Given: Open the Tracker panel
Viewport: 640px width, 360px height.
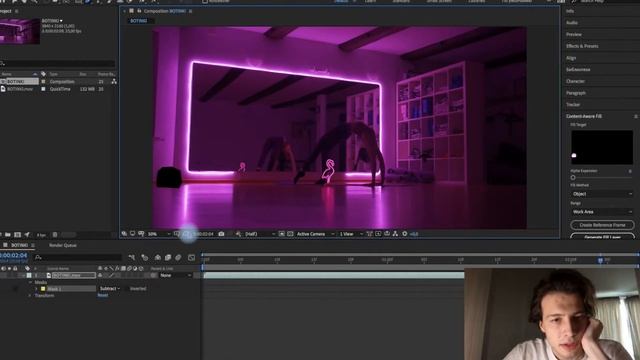Looking at the screenshot, I should tap(573, 104).
